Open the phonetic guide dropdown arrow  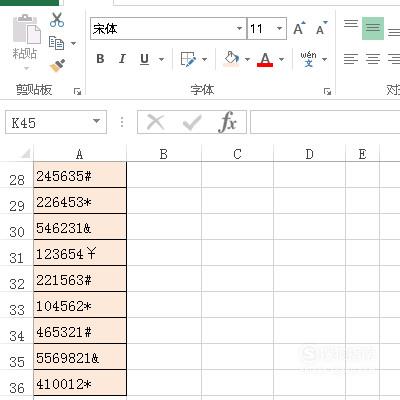[324, 60]
